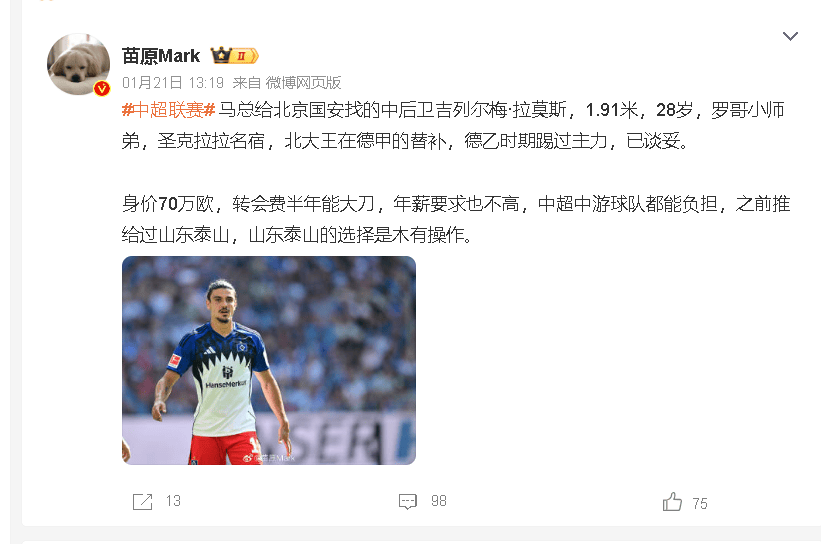
Task: Open 苗原Mark username link
Action: tap(161, 55)
